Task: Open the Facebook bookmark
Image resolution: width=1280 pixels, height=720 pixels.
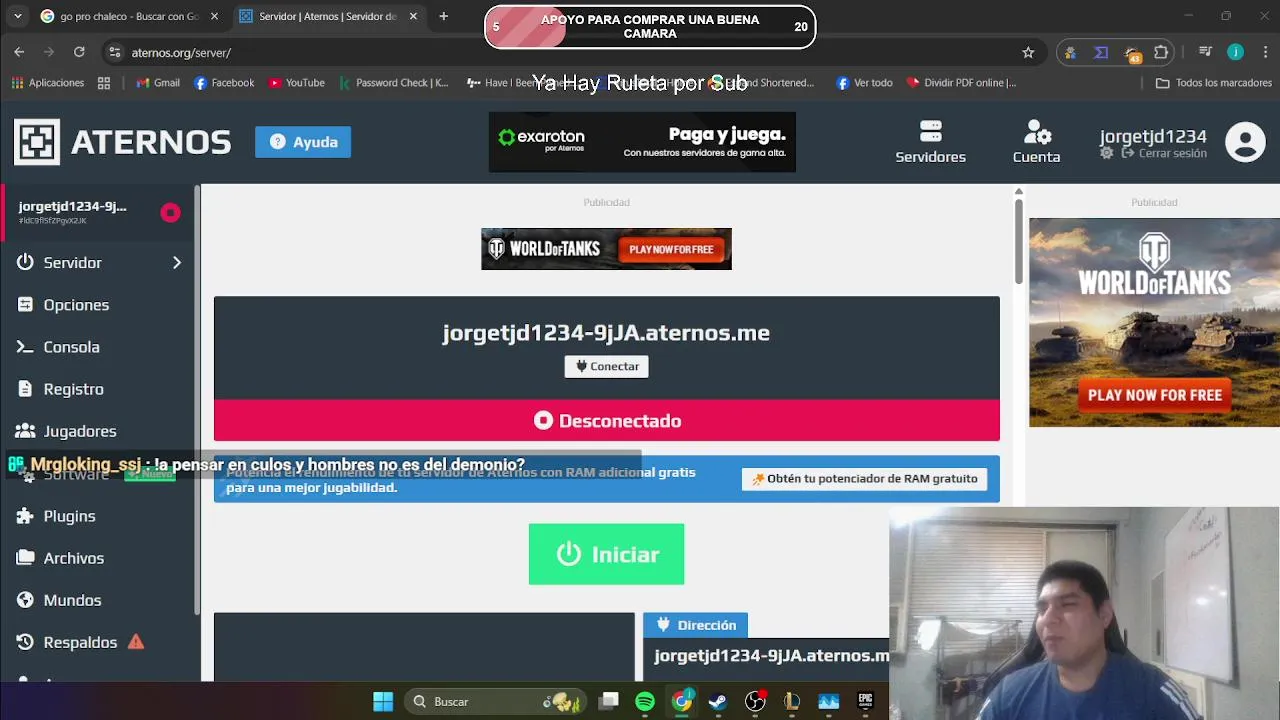Action: click(224, 83)
